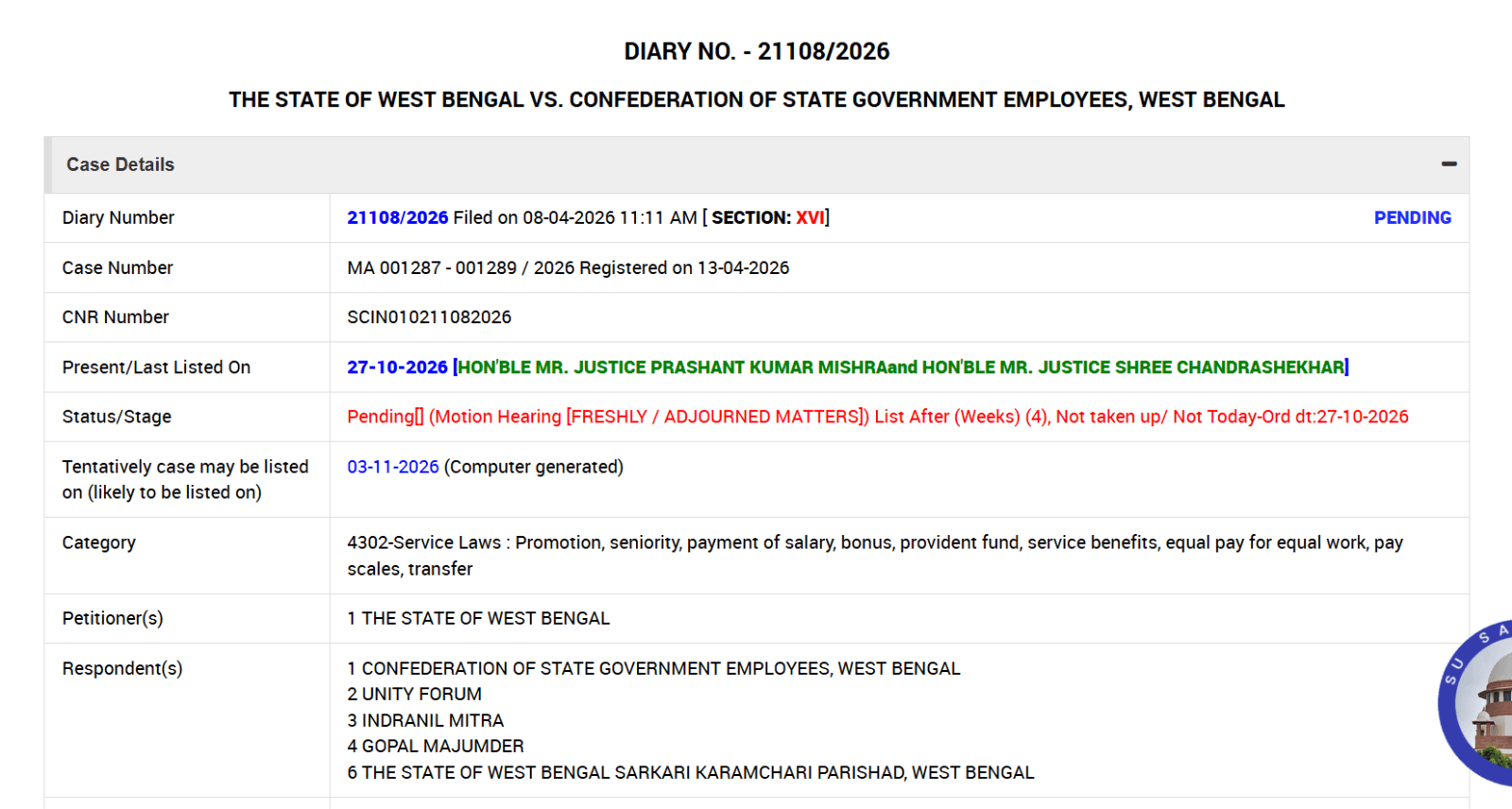Click the Case Number row label

click(x=118, y=267)
